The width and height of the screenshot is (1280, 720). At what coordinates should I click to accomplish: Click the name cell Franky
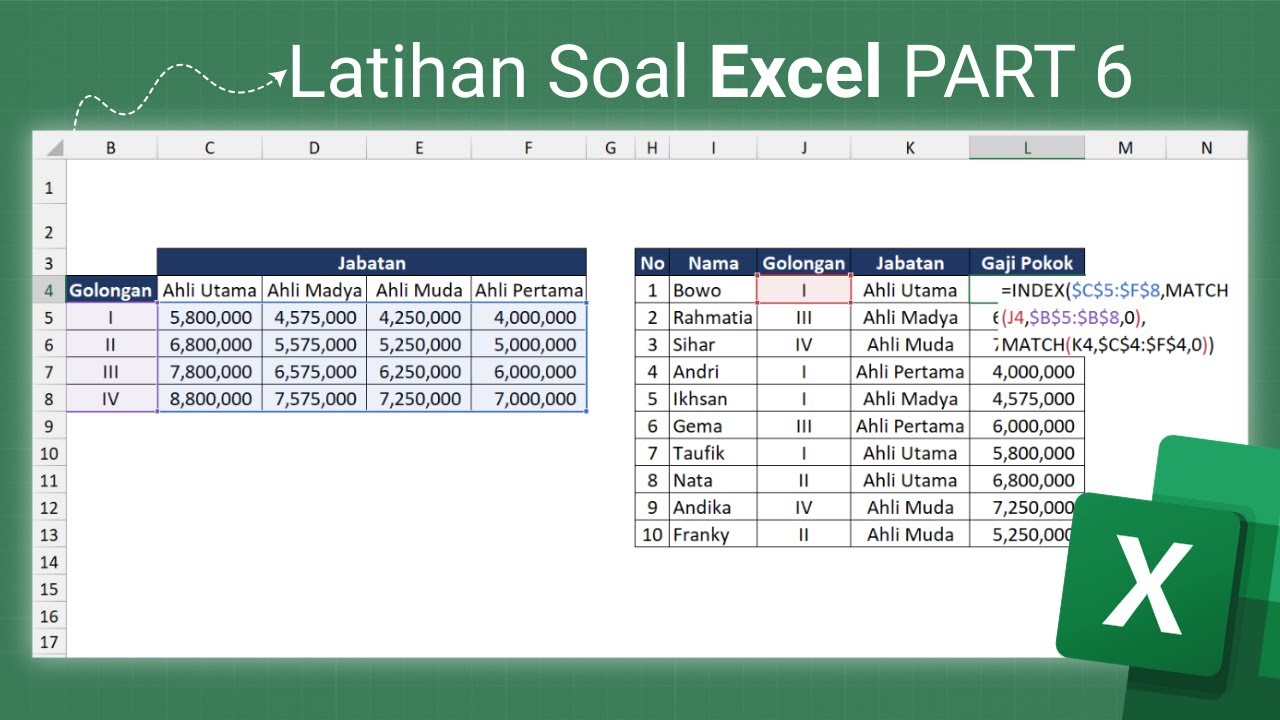pos(713,534)
